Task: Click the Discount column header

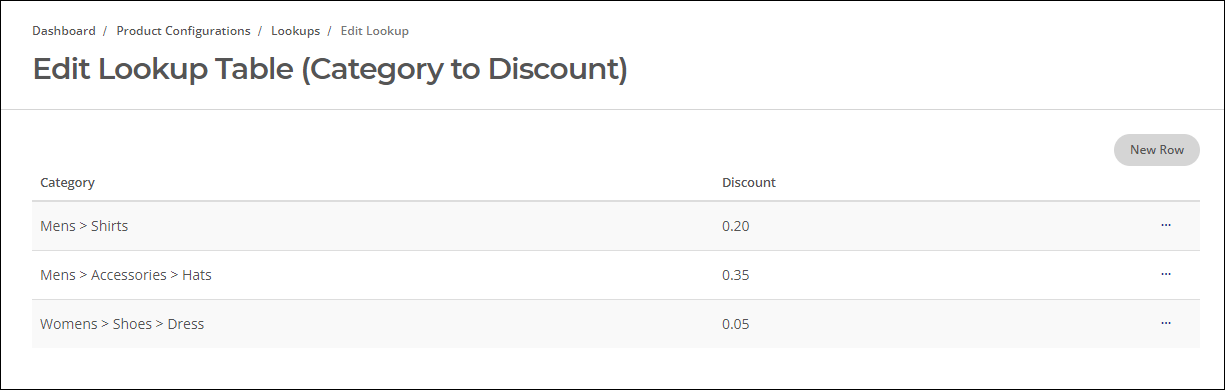Action: click(749, 183)
